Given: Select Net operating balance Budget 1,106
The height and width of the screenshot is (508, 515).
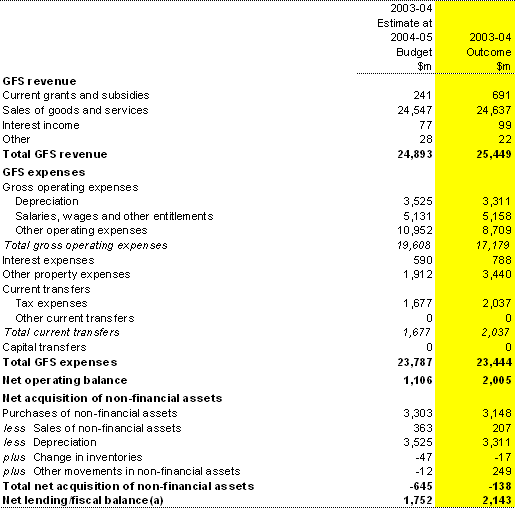Looking at the screenshot, I should [x=418, y=380].
